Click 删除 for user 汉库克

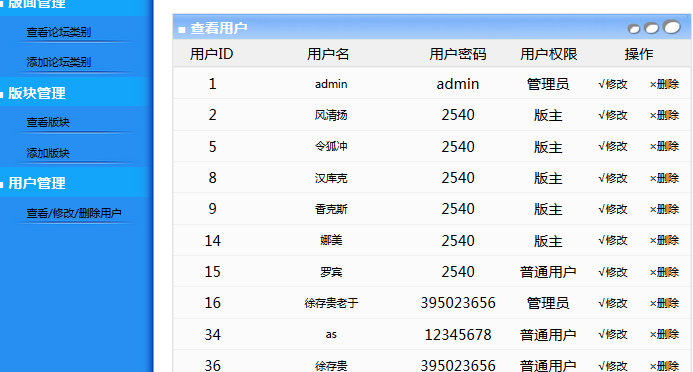[x=664, y=178]
